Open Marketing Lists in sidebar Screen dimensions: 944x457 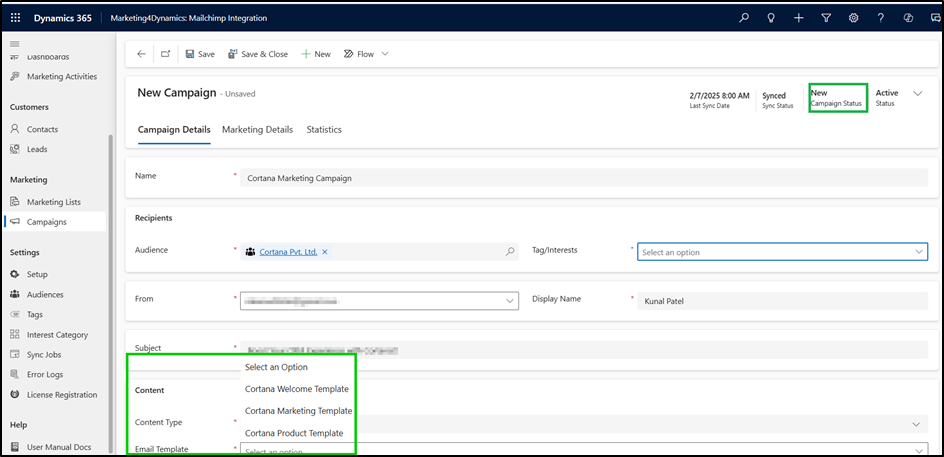(x=53, y=202)
